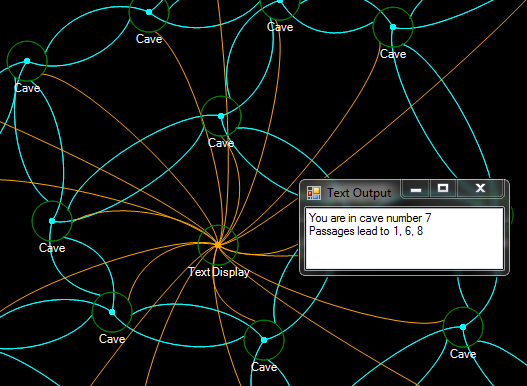Image resolution: width=527 pixels, height=386 pixels.
Task: Select the partially cut-off Cave node at top edge
Action: point(280,2)
